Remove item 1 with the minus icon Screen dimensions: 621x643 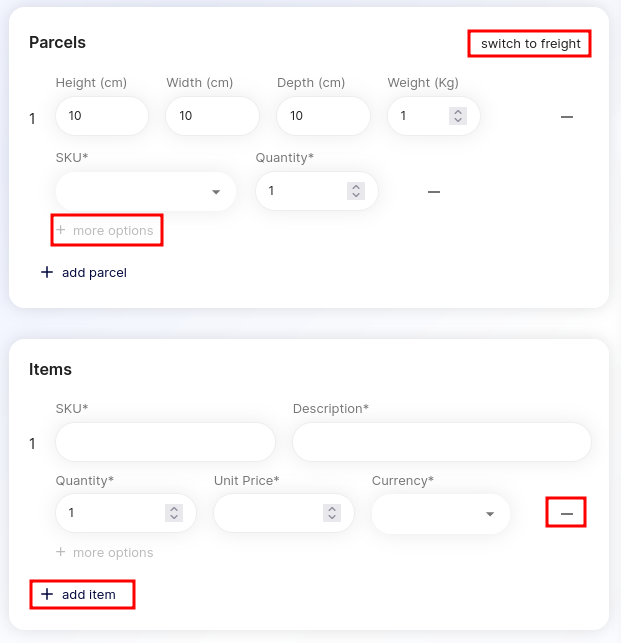click(566, 513)
